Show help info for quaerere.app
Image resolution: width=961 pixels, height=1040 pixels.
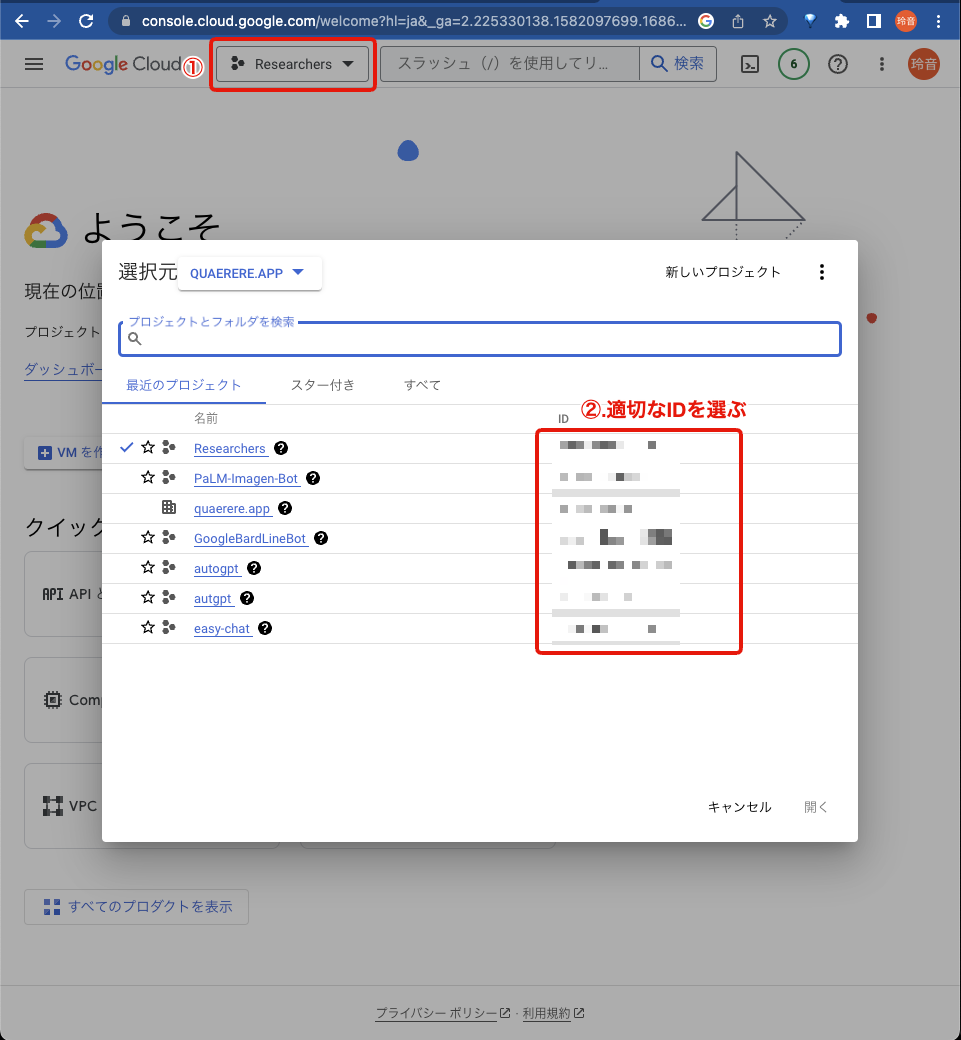285,508
